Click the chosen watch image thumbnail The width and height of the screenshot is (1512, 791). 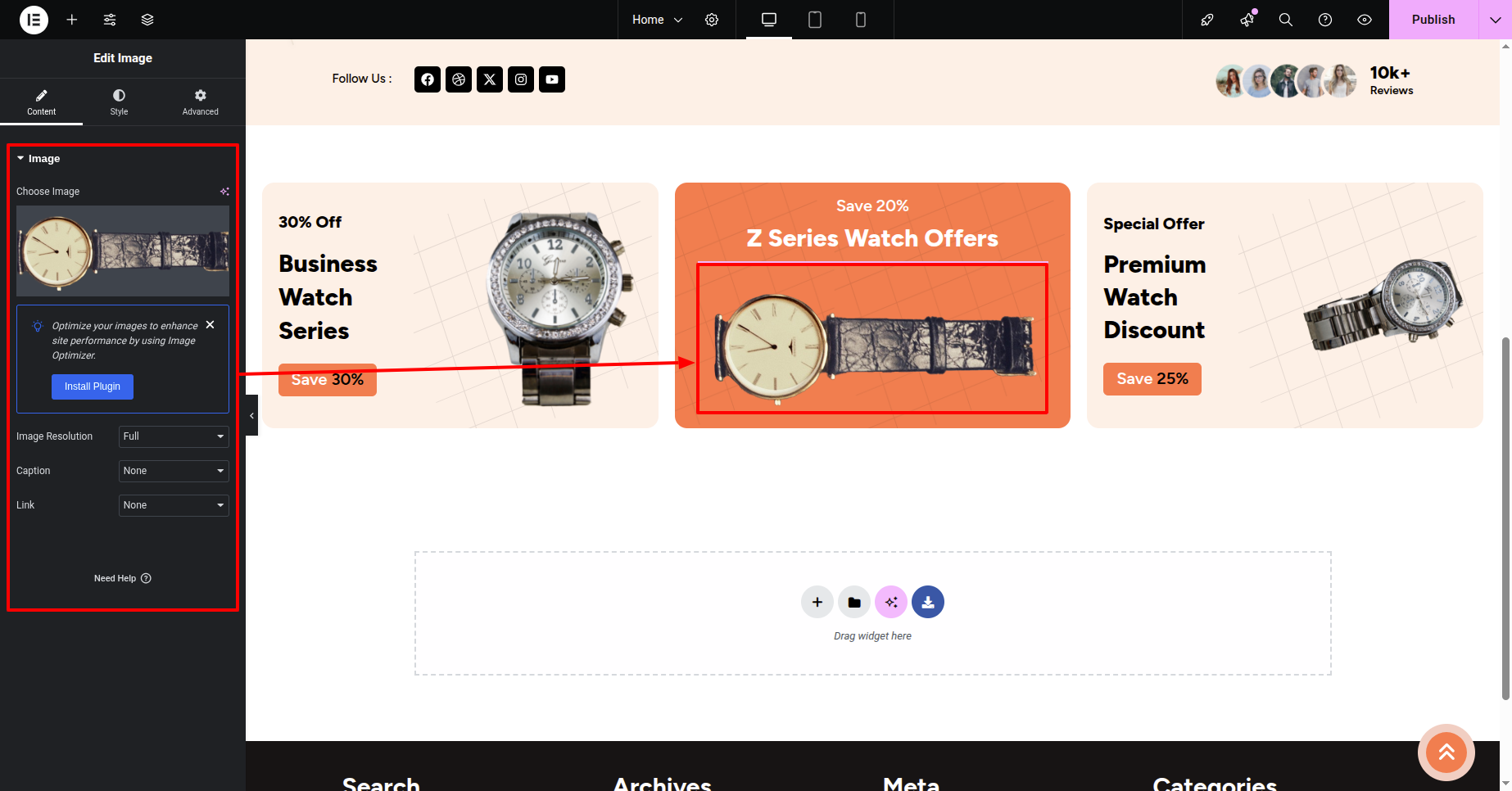click(x=123, y=251)
